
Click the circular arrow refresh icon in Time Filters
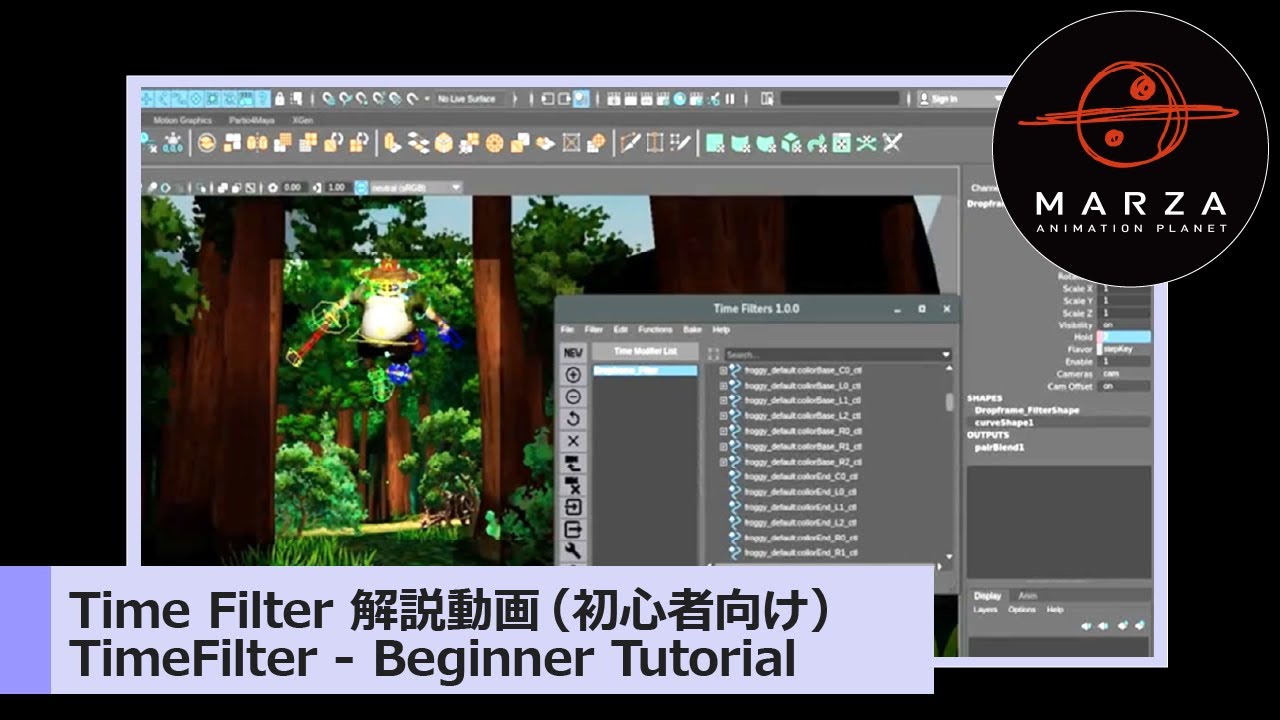tap(573, 419)
